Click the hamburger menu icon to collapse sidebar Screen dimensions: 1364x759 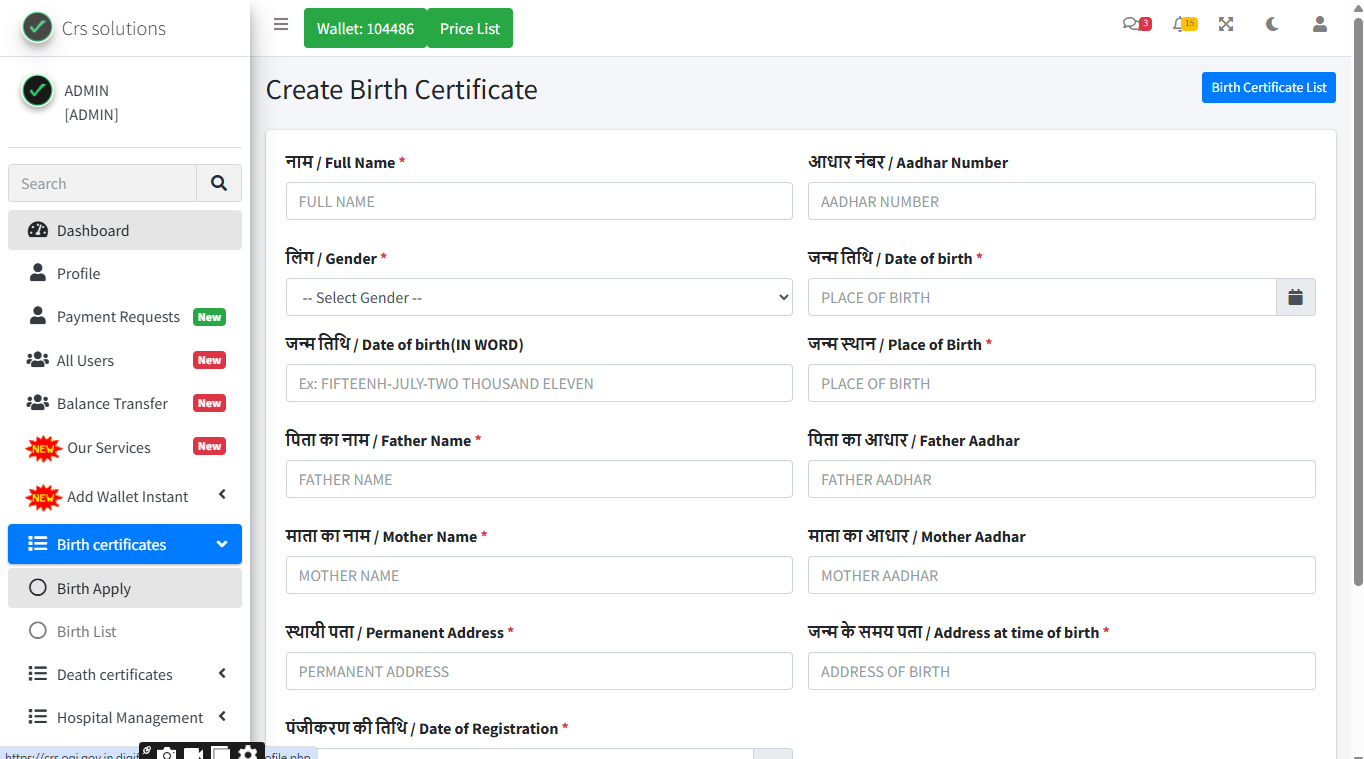pyautogui.click(x=281, y=25)
